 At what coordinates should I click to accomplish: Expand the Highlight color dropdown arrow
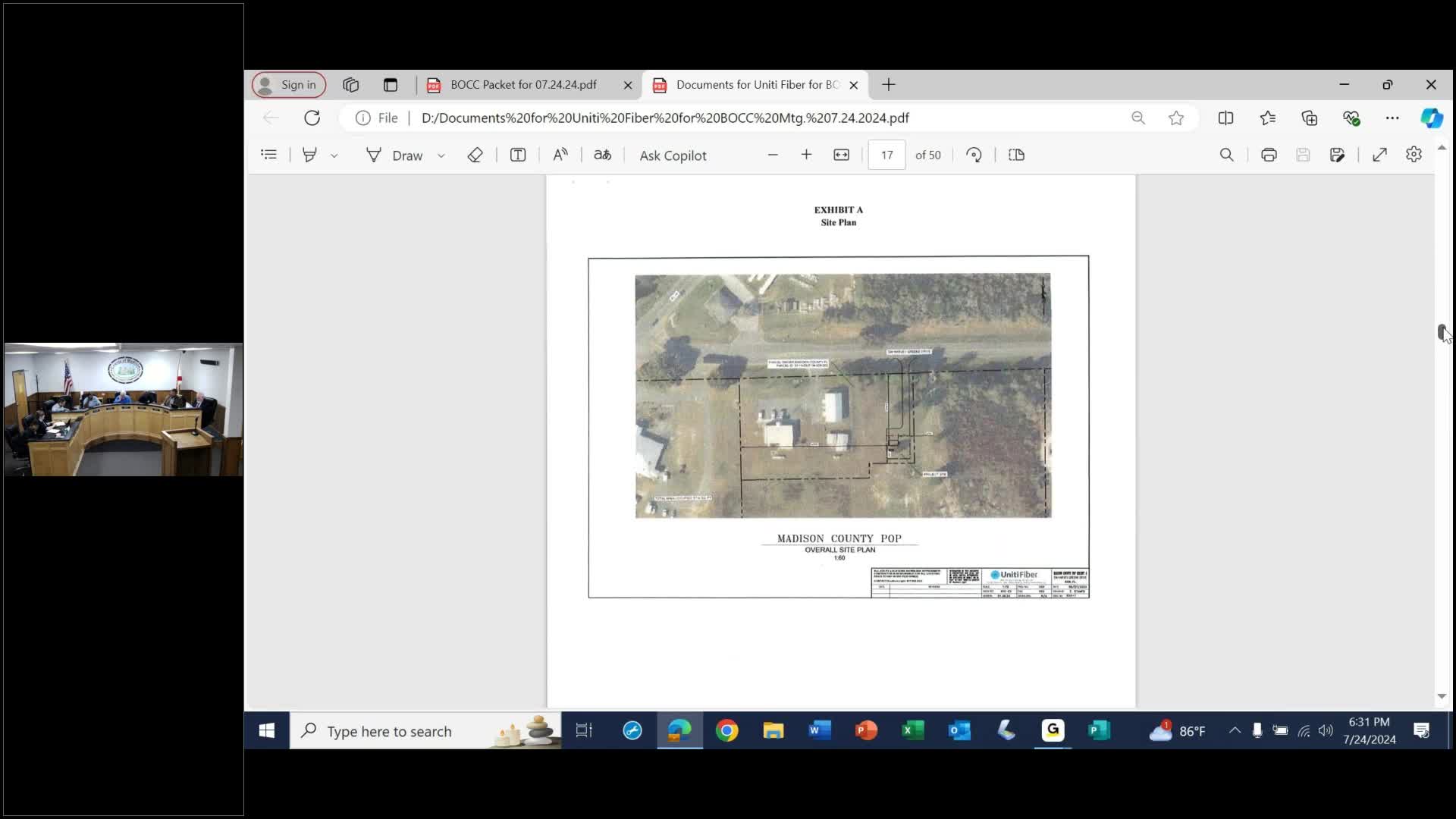tap(334, 155)
